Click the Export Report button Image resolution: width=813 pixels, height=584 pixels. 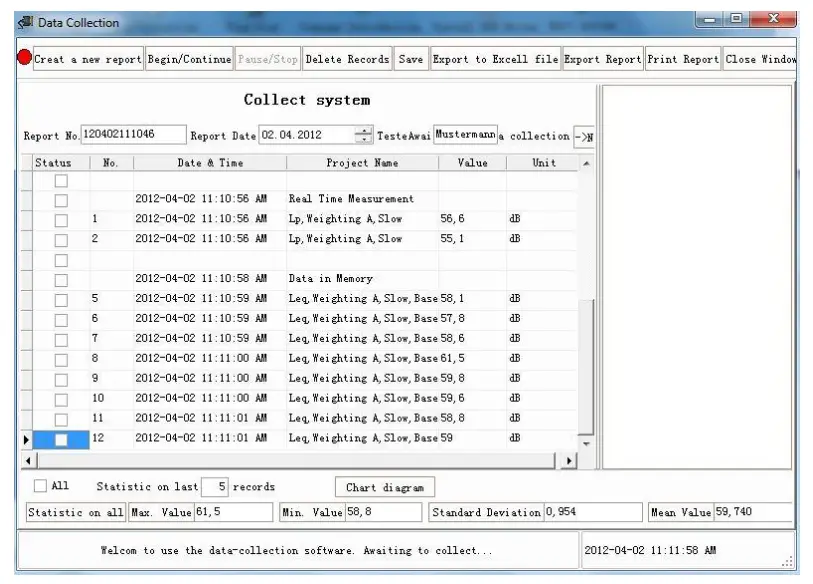coord(602,59)
